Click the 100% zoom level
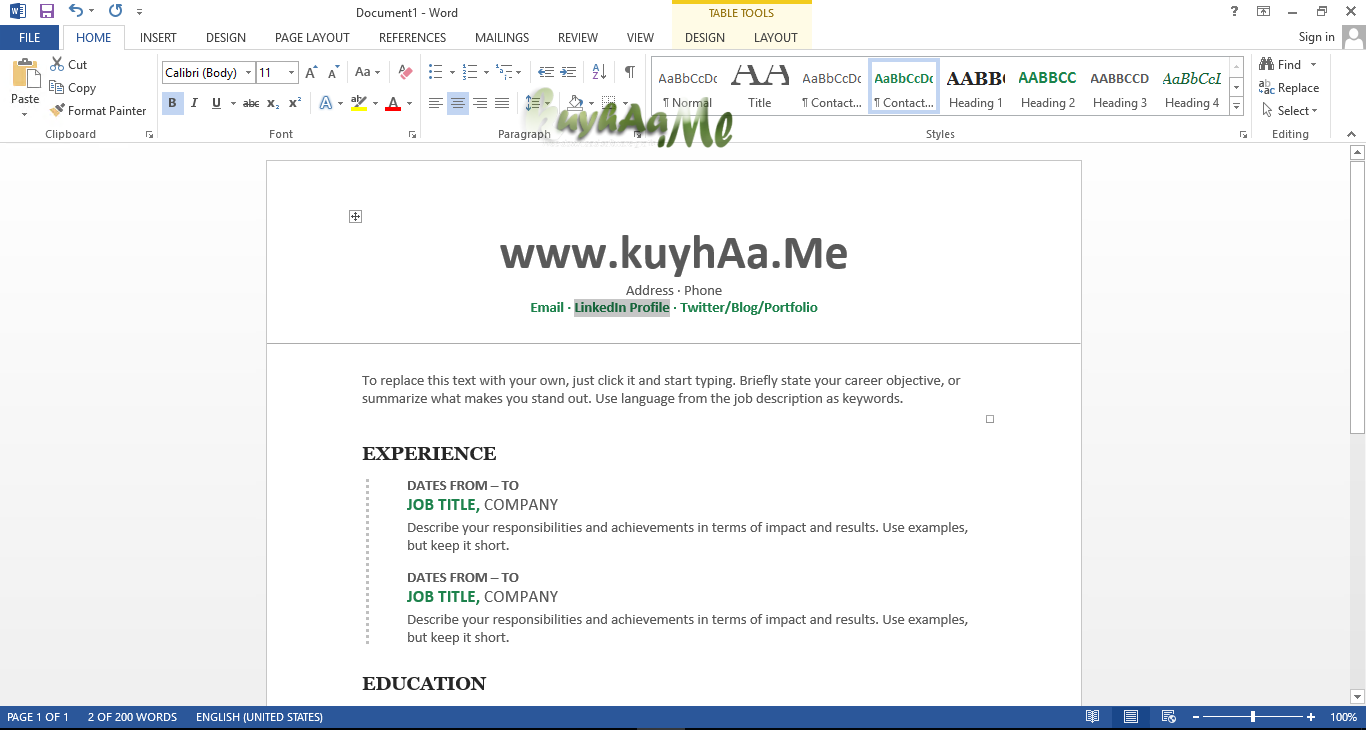This screenshot has width=1366, height=730. pyautogui.click(x=1344, y=717)
